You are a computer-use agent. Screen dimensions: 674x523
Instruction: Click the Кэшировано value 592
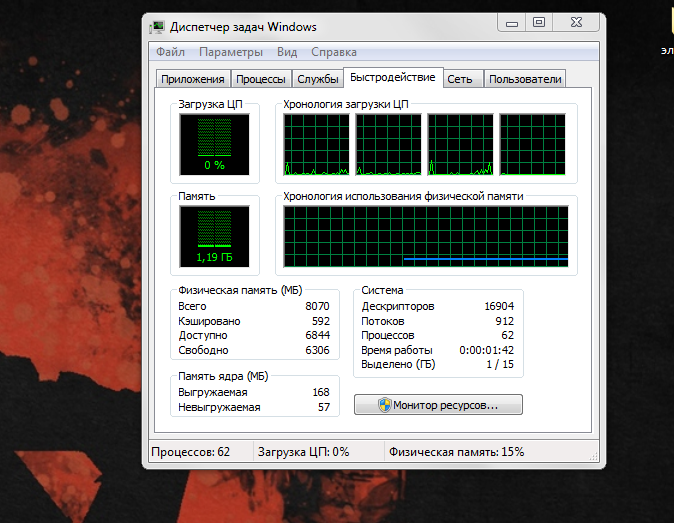tap(321, 321)
